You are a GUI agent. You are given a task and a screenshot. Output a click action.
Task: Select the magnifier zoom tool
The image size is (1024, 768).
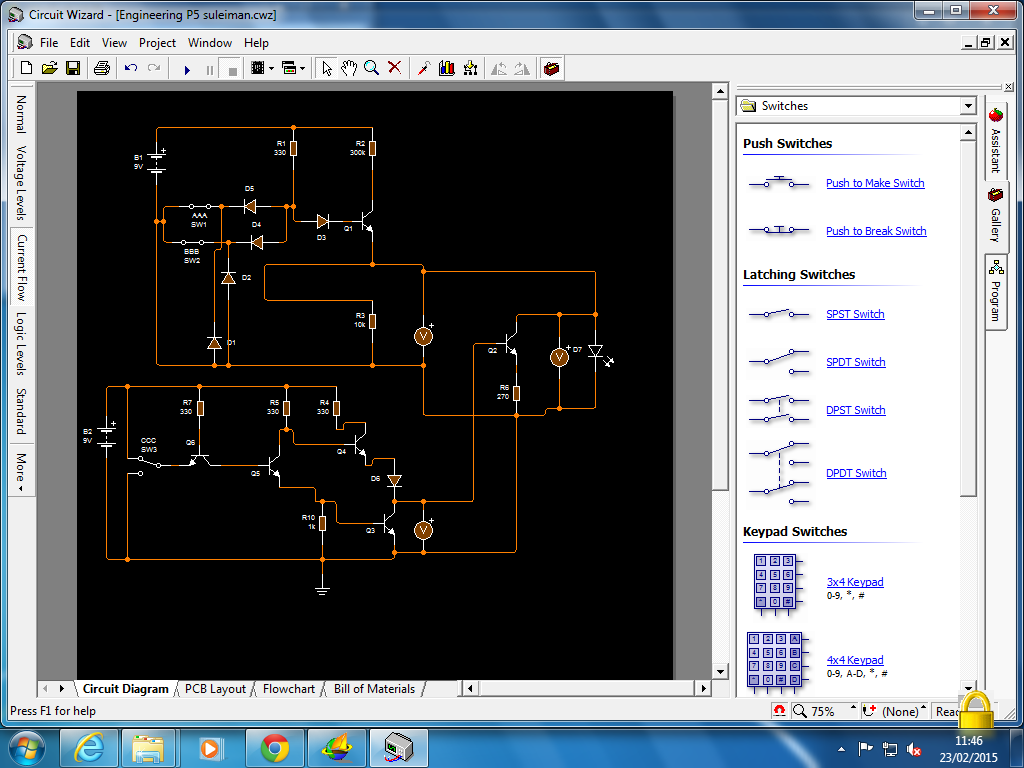[x=372, y=68]
